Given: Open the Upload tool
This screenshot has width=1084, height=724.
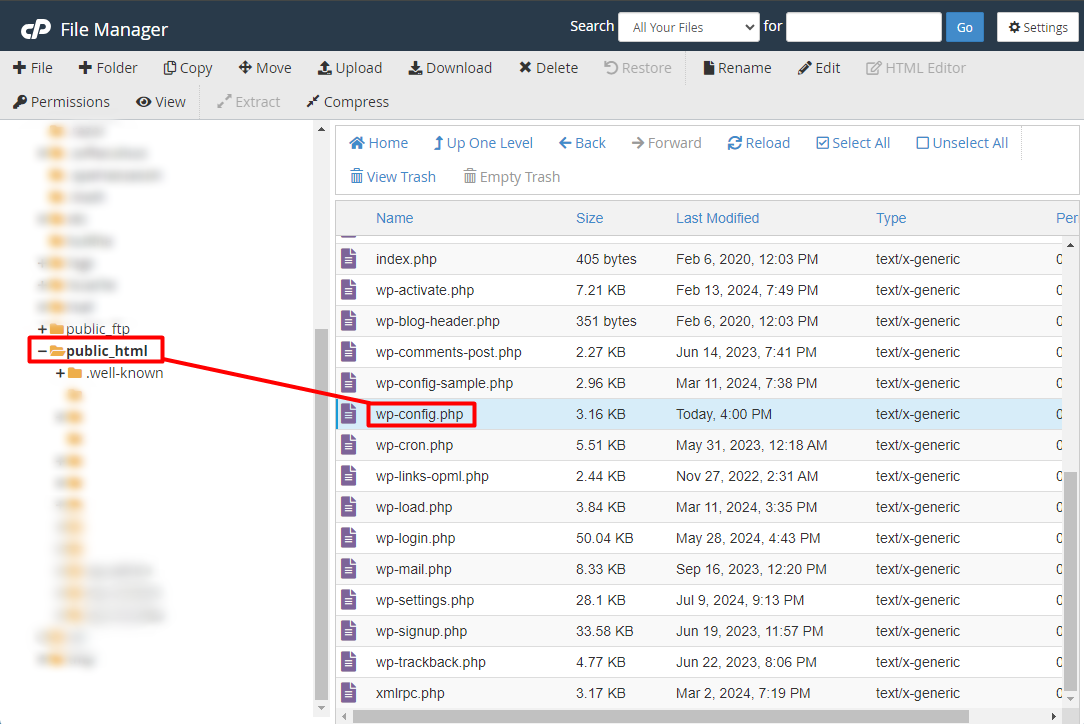Looking at the screenshot, I should (x=350, y=68).
